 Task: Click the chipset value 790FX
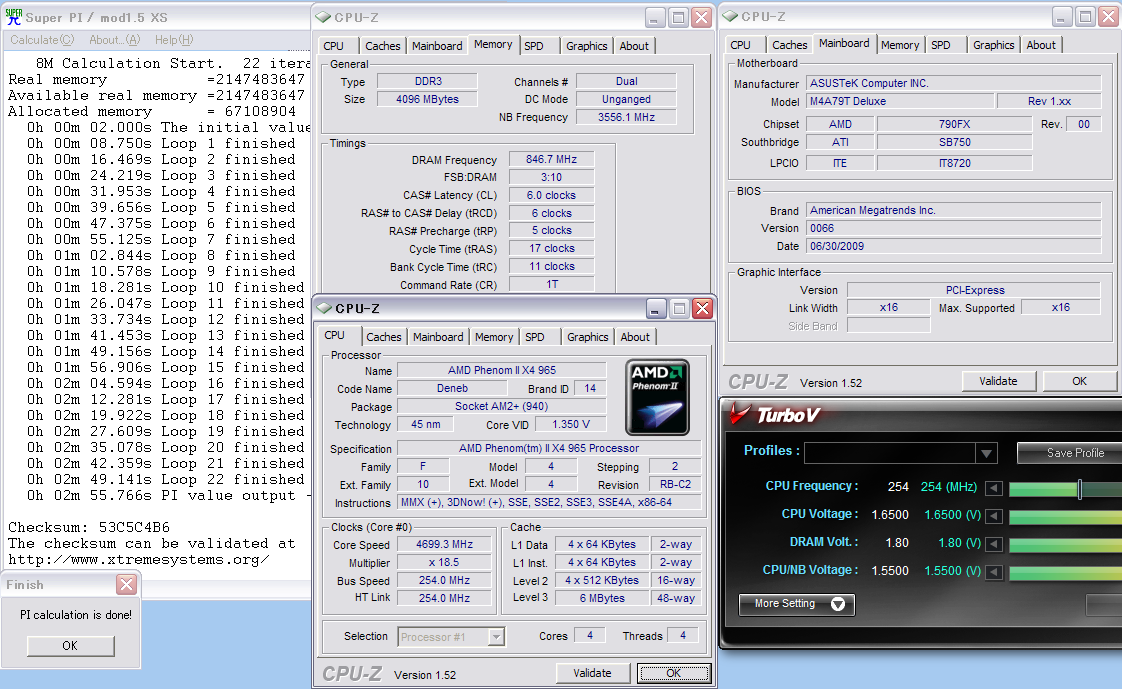[x=955, y=124]
